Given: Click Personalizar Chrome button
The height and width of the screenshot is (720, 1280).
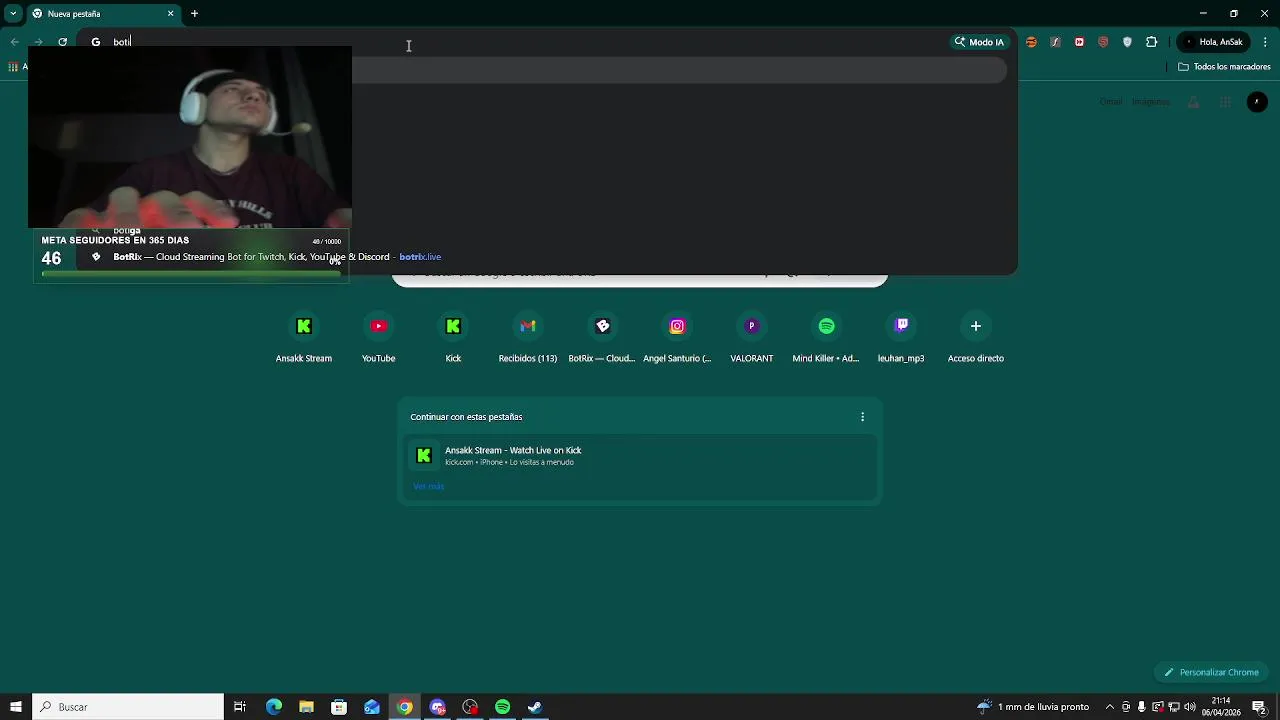Looking at the screenshot, I should (1211, 672).
